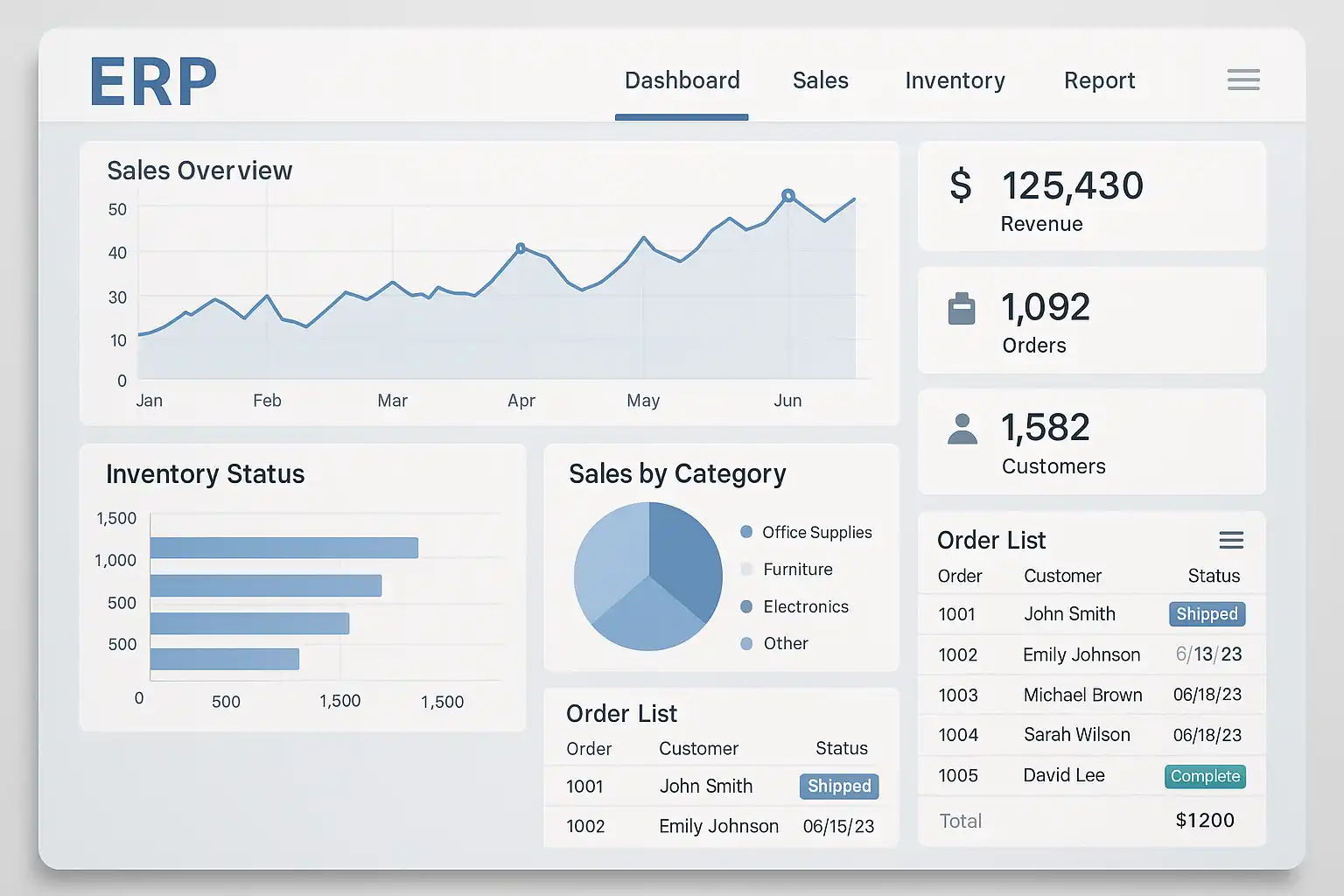This screenshot has width=1344, height=896.
Task: Open the Report tab
Action: click(x=1099, y=80)
